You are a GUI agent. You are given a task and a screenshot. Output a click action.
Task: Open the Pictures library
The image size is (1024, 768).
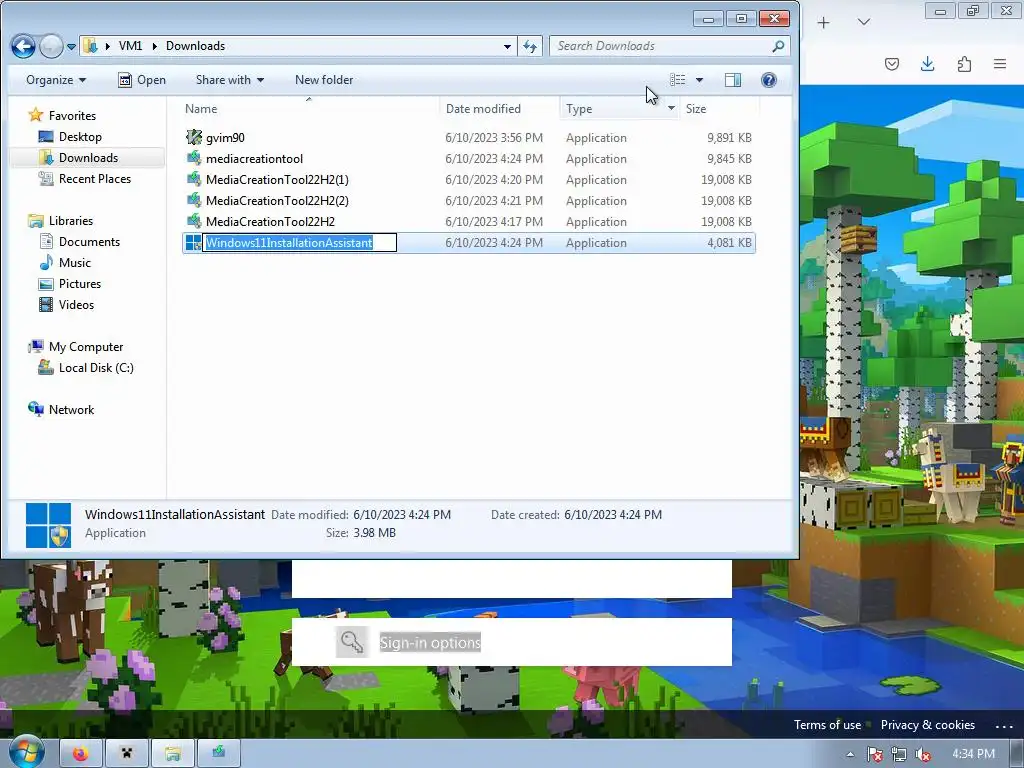click(80, 283)
